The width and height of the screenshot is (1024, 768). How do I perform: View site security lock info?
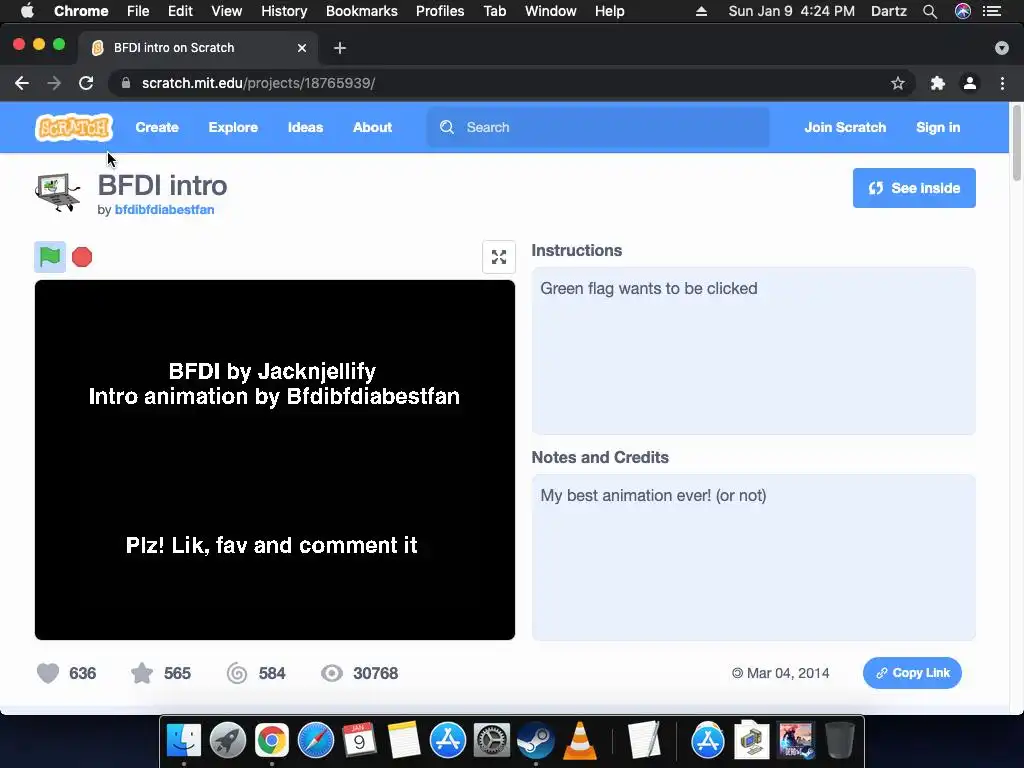tap(126, 83)
